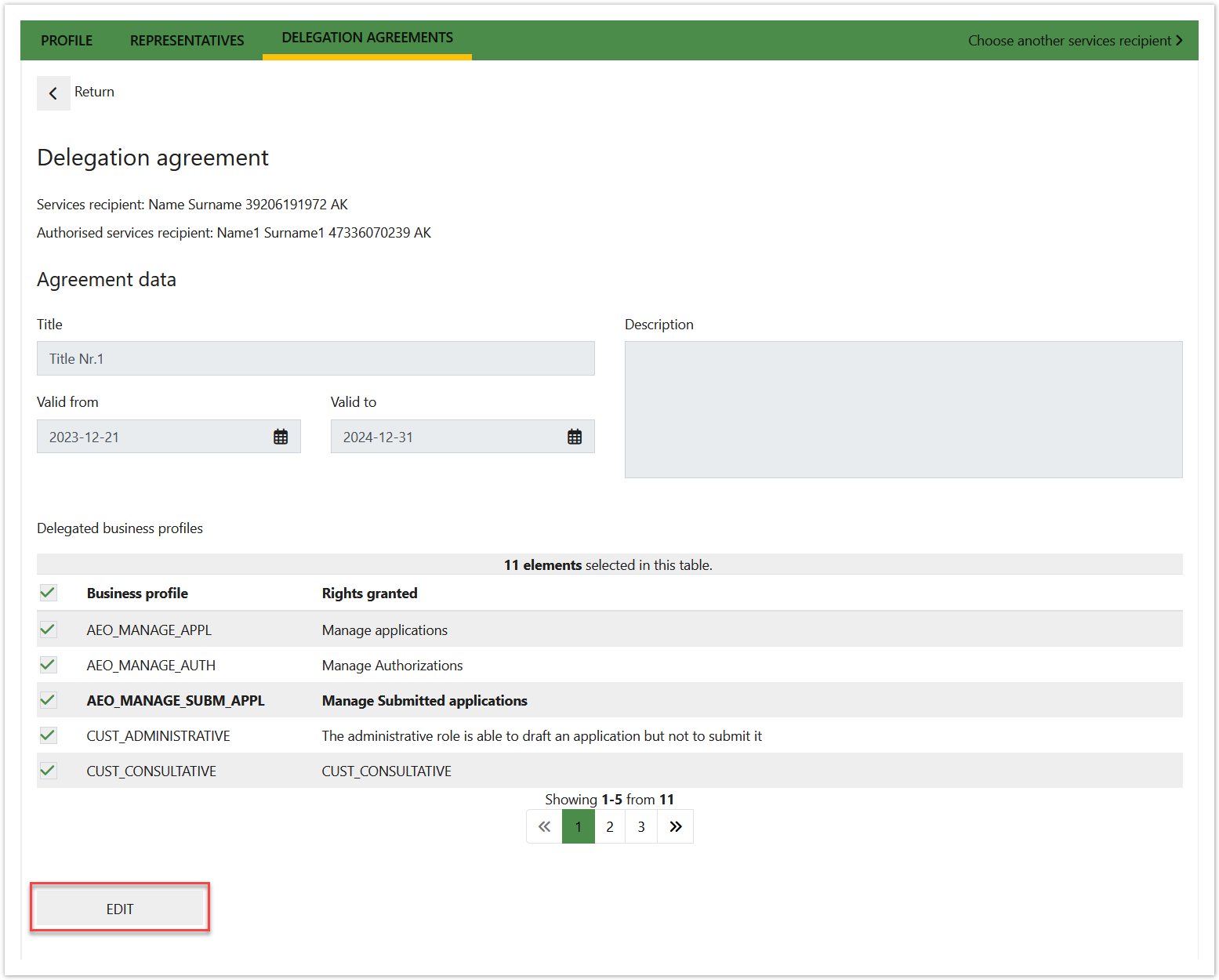Switch to the PROFILE tab
Viewport: 1219px width, 980px height.
[67, 41]
